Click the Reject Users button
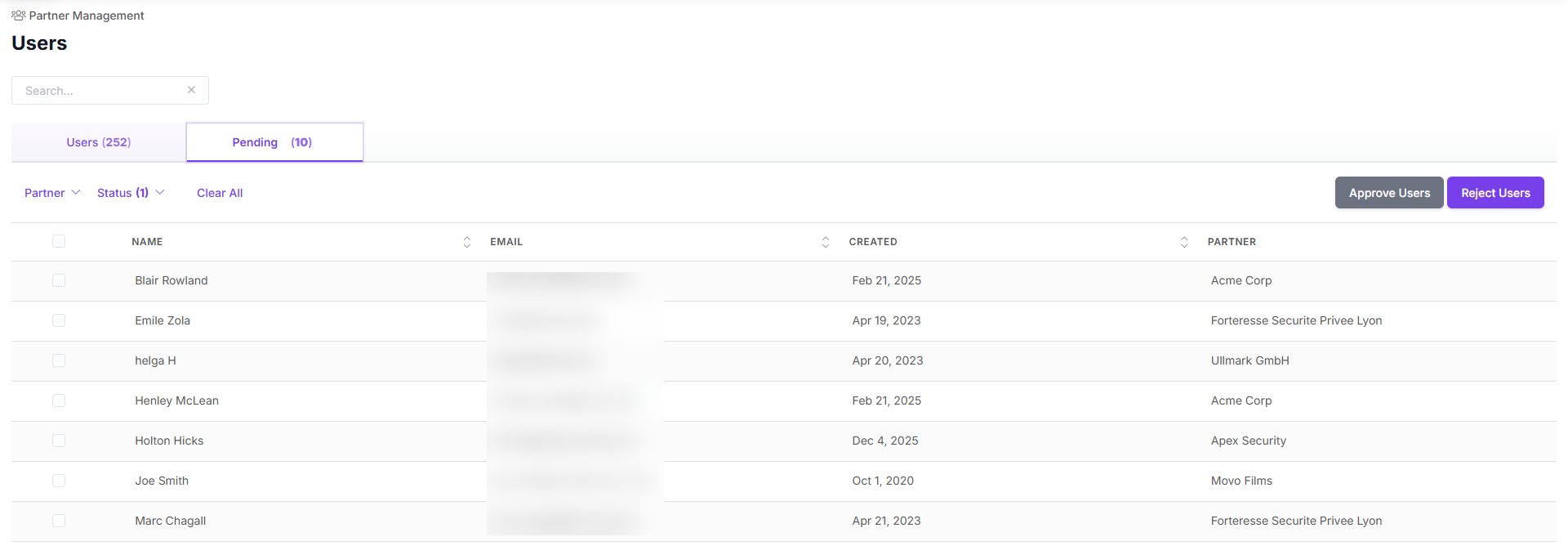1568x546 pixels. click(1495, 193)
